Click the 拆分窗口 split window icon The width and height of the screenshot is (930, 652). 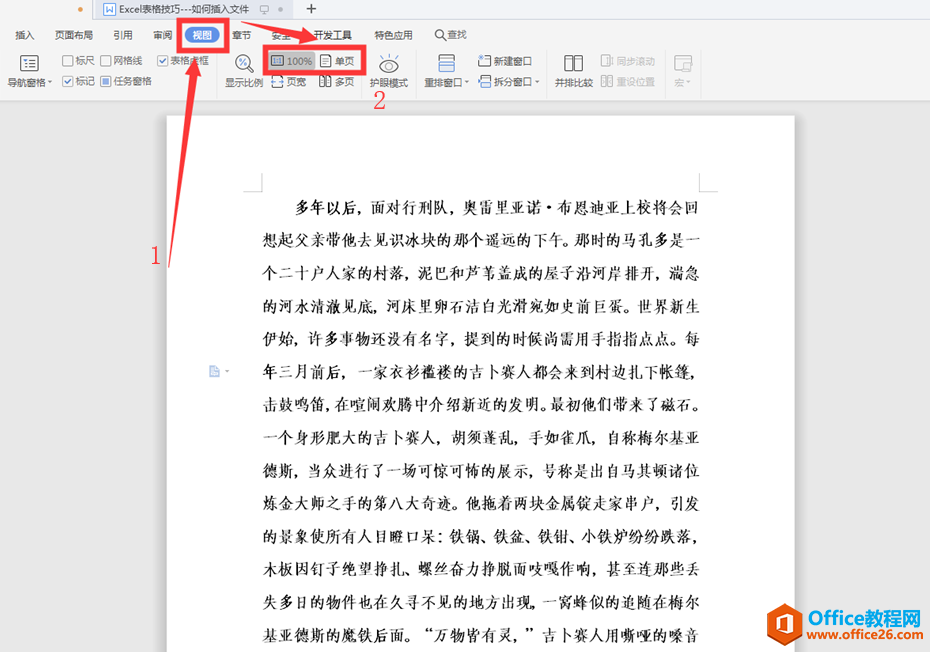(485, 81)
